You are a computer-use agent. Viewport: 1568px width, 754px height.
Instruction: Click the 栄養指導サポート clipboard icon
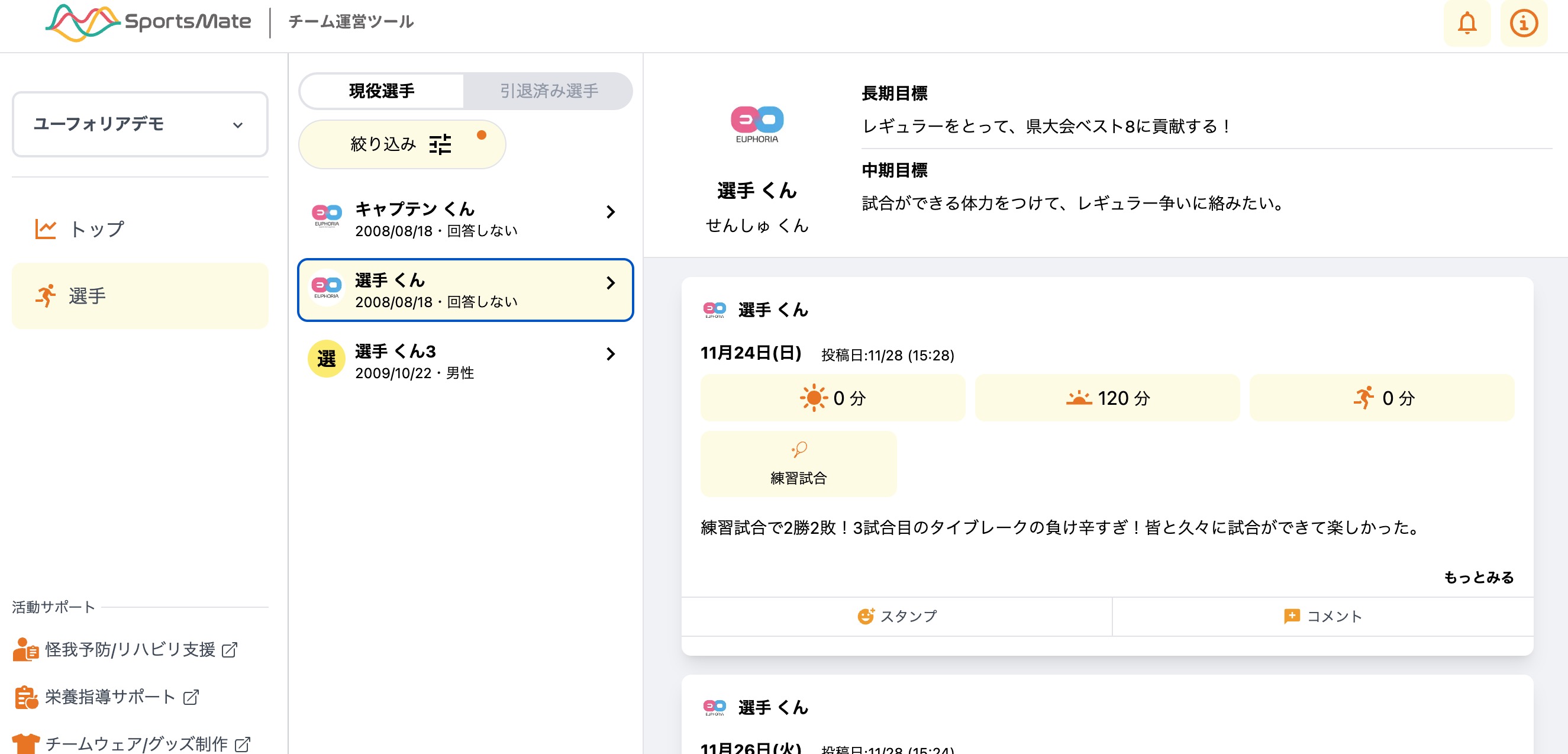pyautogui.click(x=25, y=697)
